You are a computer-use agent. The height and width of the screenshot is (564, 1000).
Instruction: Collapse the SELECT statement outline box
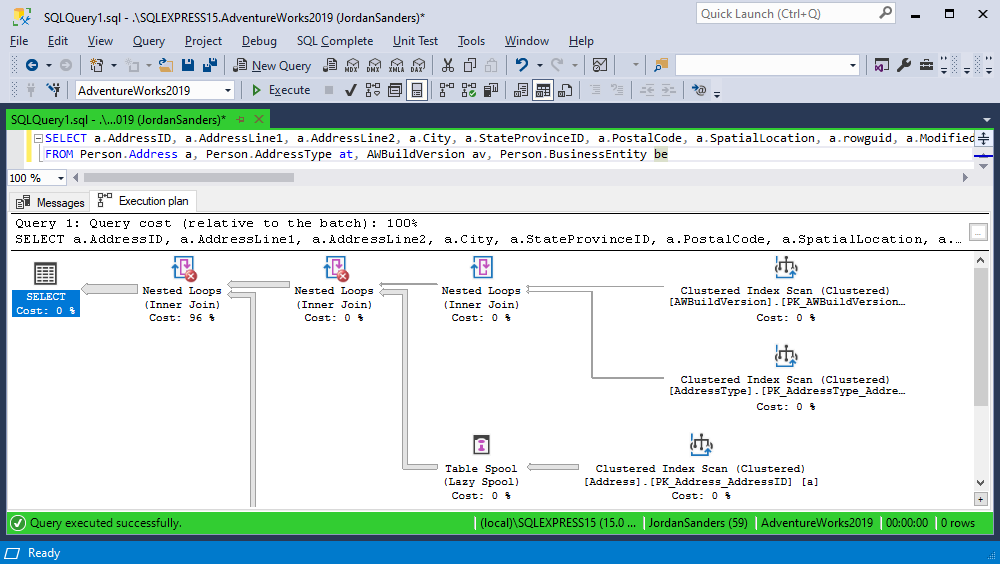click(38, 138)
